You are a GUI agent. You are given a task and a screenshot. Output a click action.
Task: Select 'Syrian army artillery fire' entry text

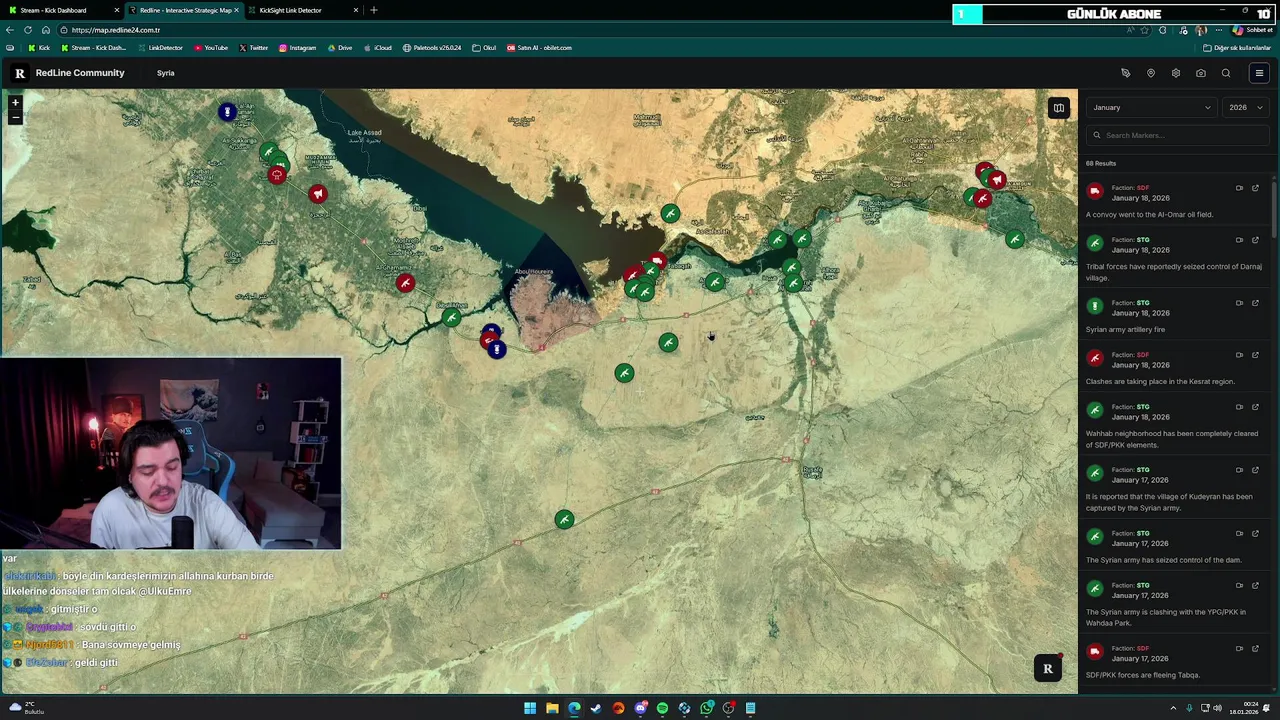pos(1125,329)
